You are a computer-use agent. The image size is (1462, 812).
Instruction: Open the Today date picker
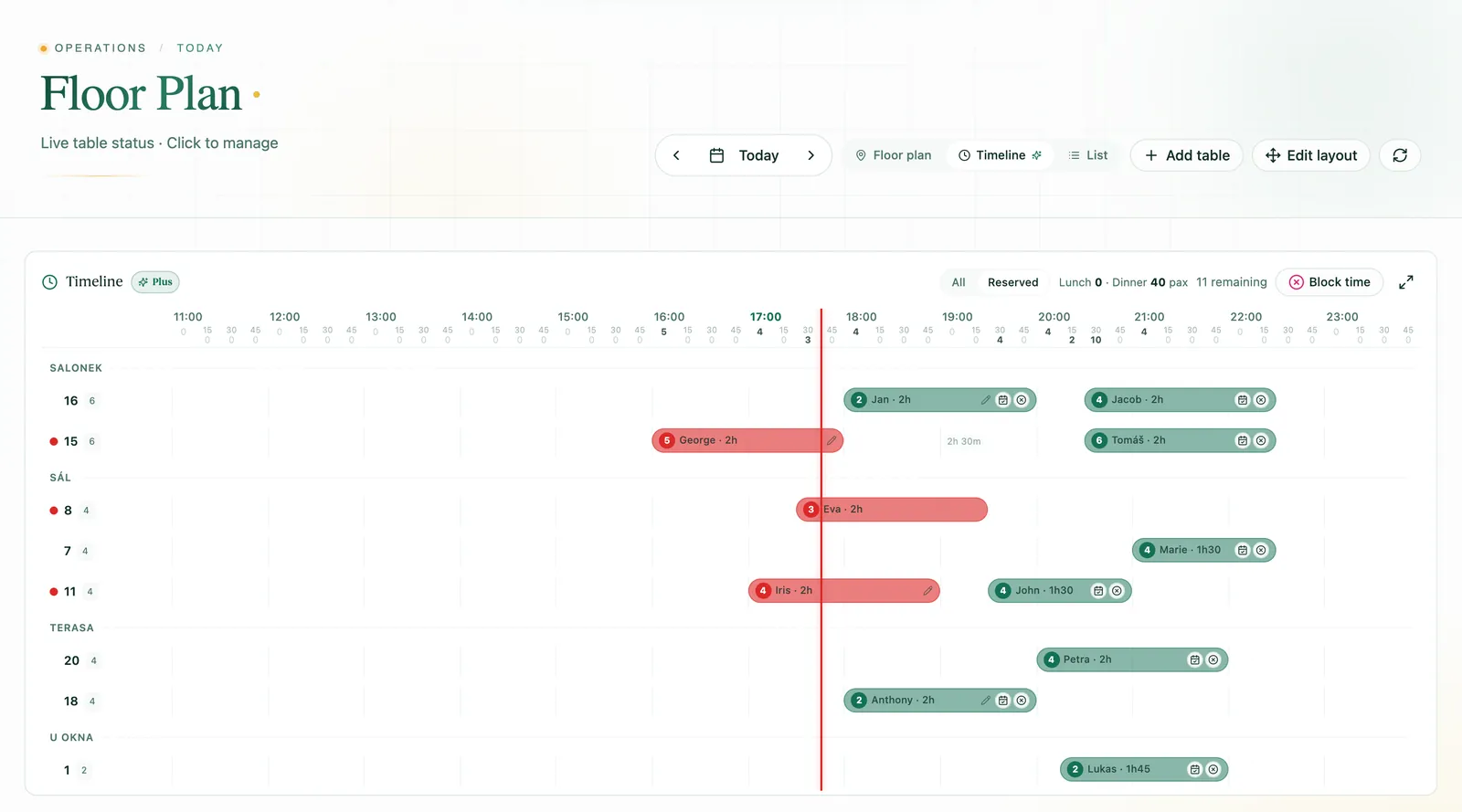tap(745, 155)
